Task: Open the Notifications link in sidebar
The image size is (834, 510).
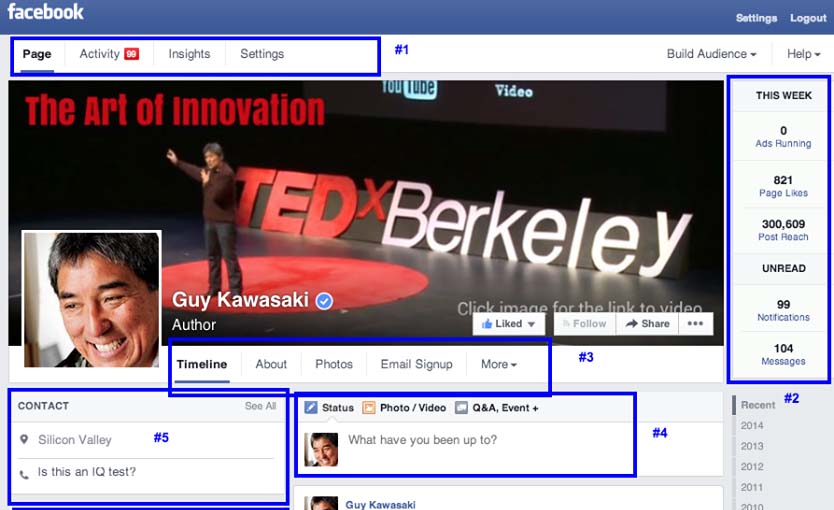Action: point(783,317)
